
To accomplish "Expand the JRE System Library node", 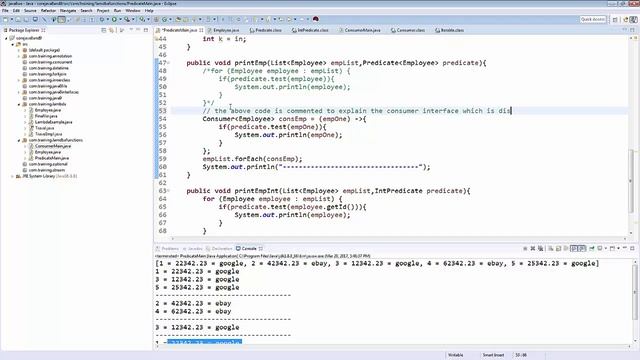I will pyautogui.click(x=12, y=176).
